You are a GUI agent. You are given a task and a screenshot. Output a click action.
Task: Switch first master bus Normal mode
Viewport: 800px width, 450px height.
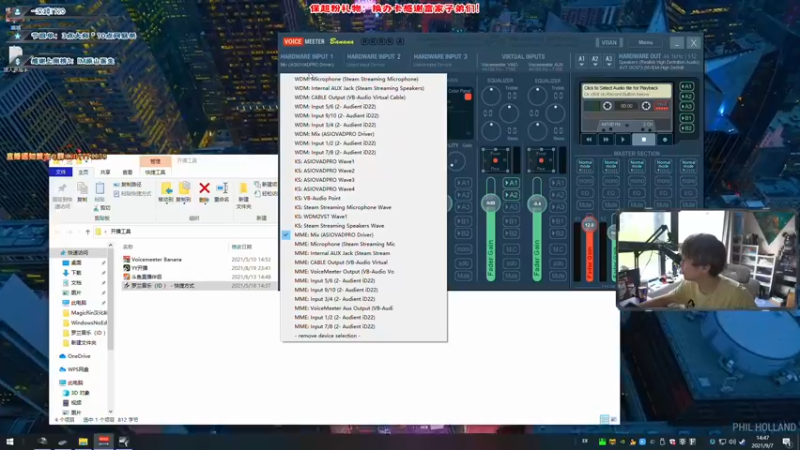[585, 165]
